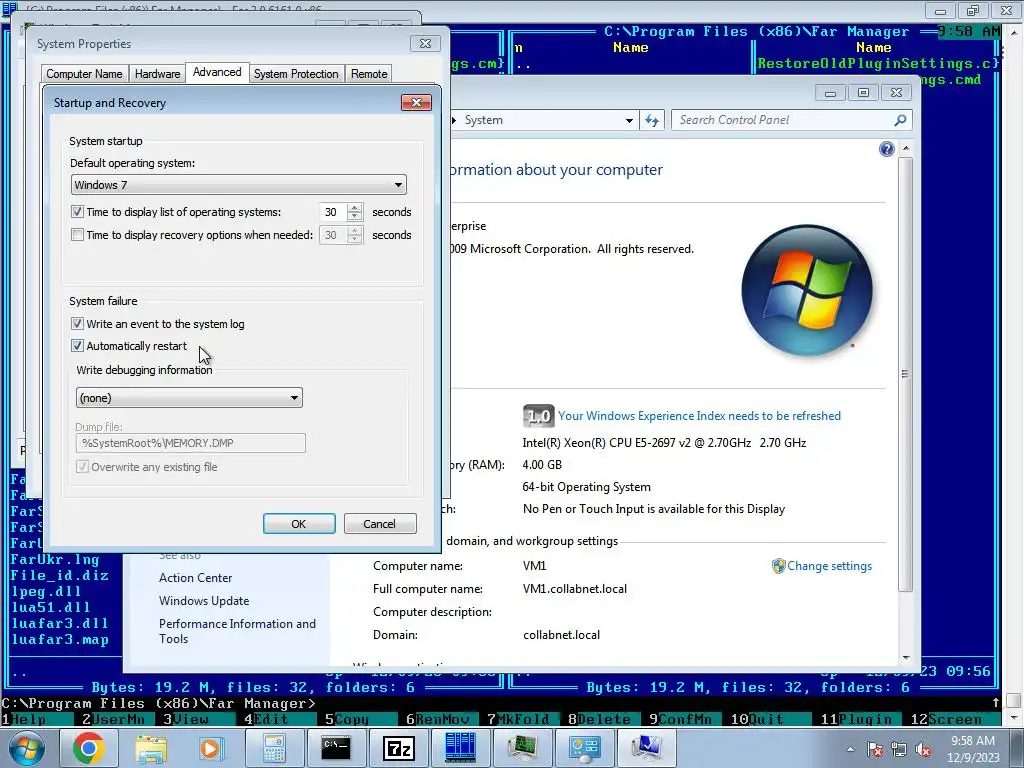Screen dimensions: 1024x768
Task: Select RestoreOldPluginSettings in right Far panel
Action: [x=878, y=64]
